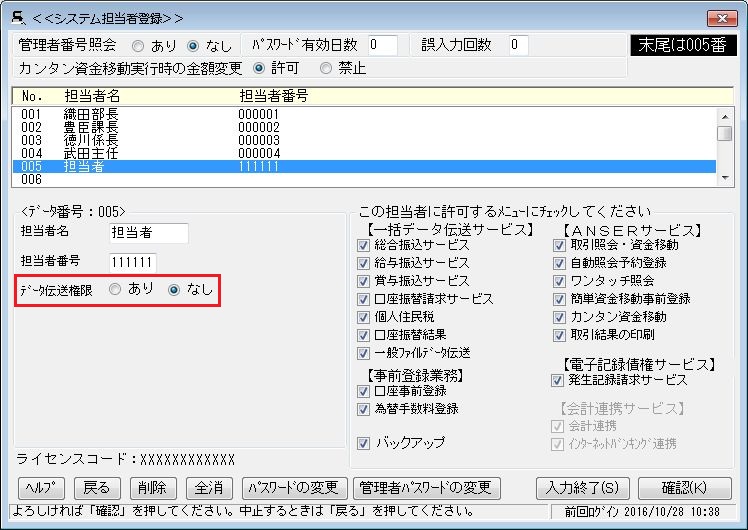The image size is (748, 530).
Task: Click the application icon in title bar
Action: coord(17,17)
